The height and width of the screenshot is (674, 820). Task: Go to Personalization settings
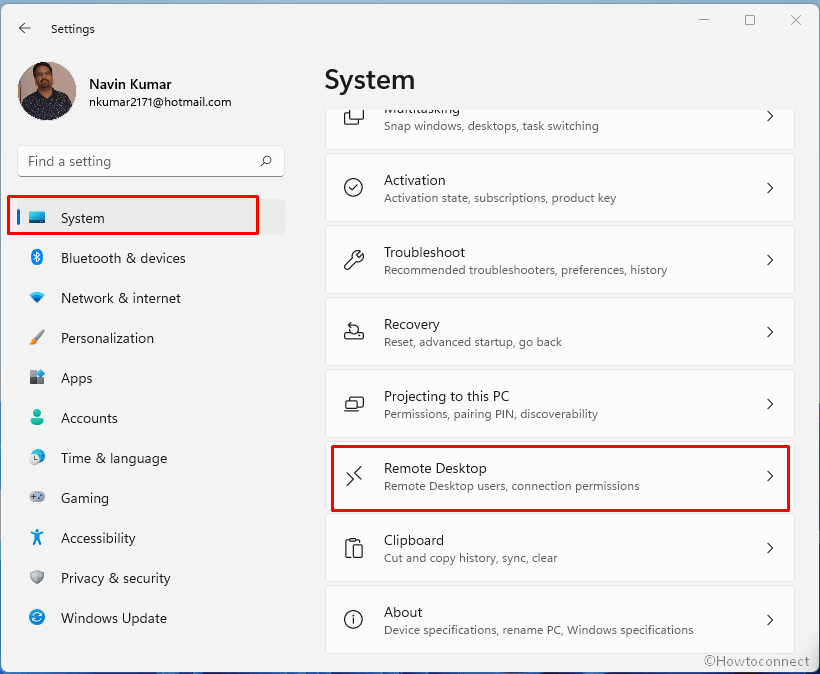point(151,338)
